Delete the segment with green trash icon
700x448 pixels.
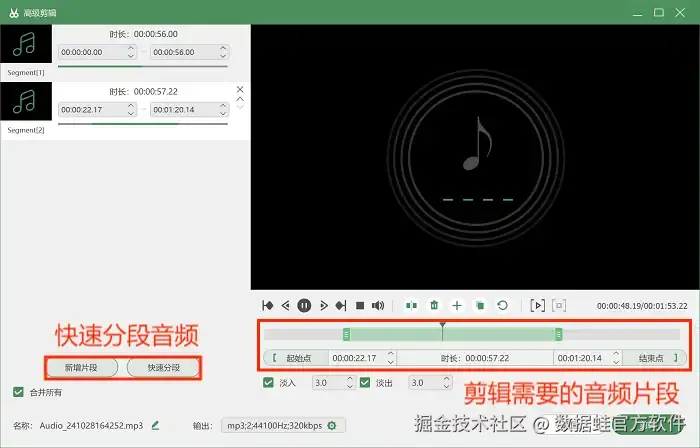click(434, 306)
